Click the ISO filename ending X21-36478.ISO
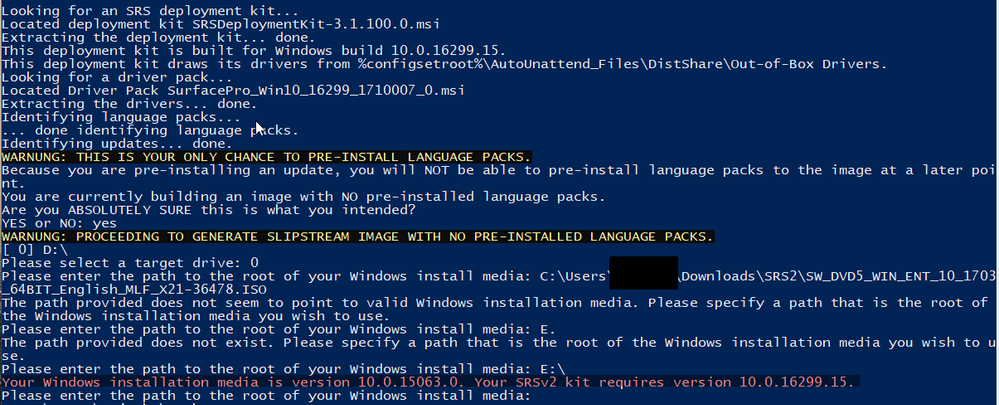Screen dimensions: 999x405 click(x=134, y=289)
